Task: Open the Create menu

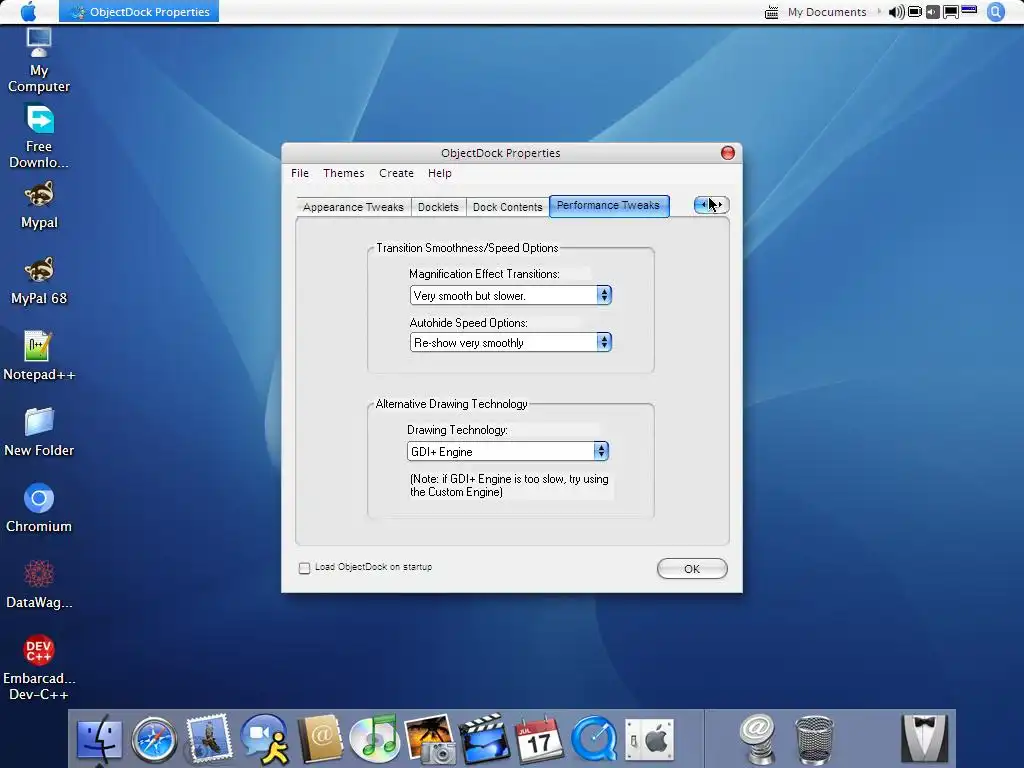Action: coord(396,173)
